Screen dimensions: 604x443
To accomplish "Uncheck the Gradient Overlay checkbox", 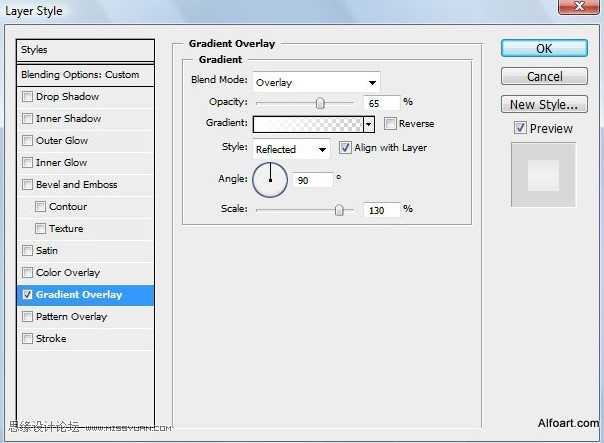I will (27, 295).
